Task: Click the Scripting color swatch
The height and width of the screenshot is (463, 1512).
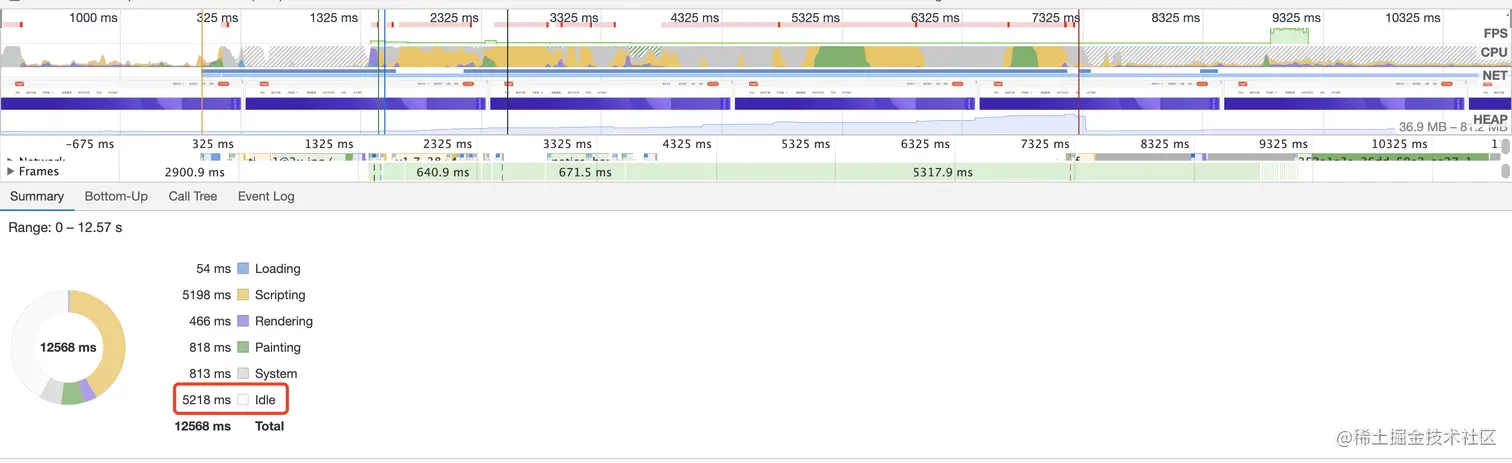Action: coord(243,295)
